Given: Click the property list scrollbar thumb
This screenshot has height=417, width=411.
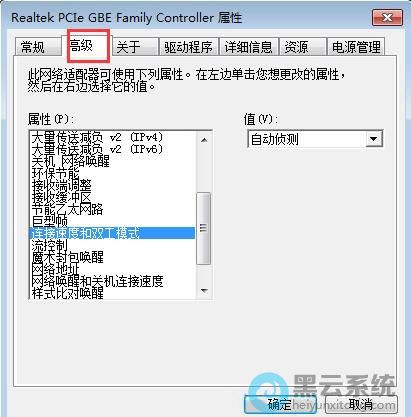Looking at the screenshot, I should coord(204,229).
